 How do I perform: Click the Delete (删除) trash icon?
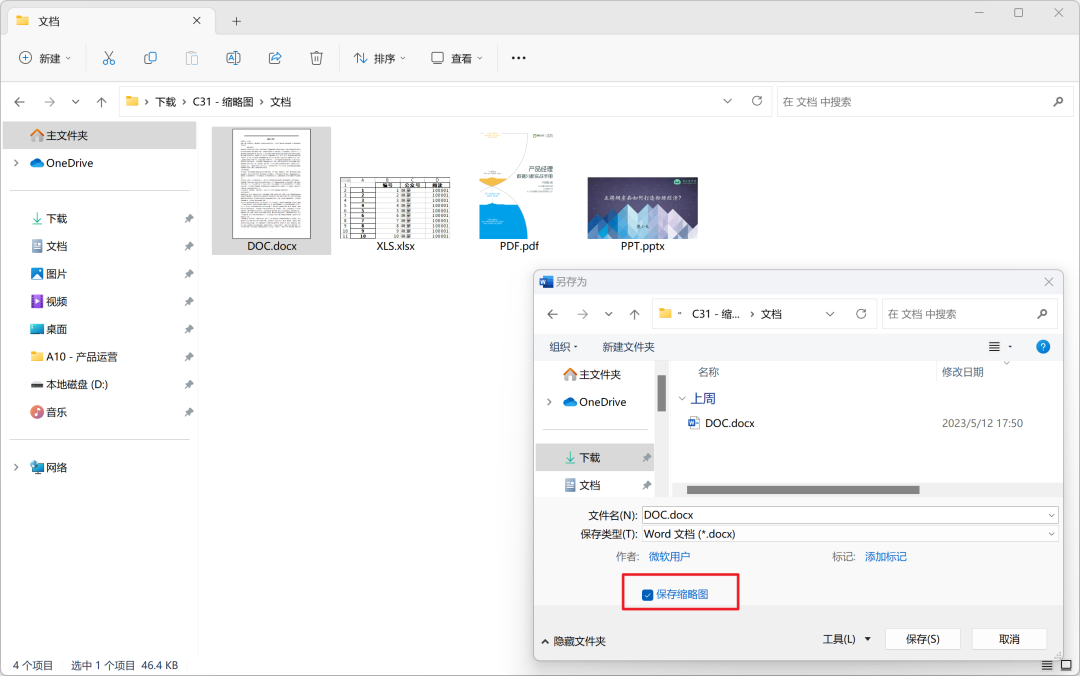click(x=316, y=58)
